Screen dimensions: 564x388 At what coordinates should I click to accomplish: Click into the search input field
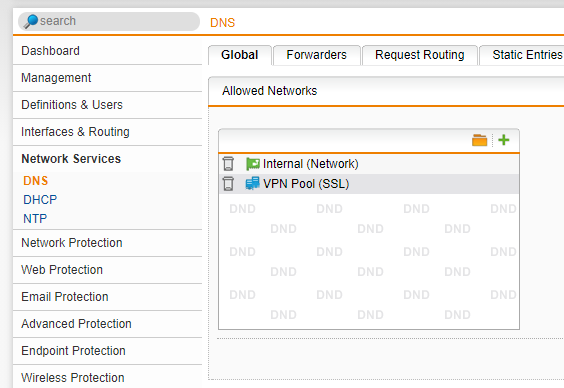(x=109, y=21)
